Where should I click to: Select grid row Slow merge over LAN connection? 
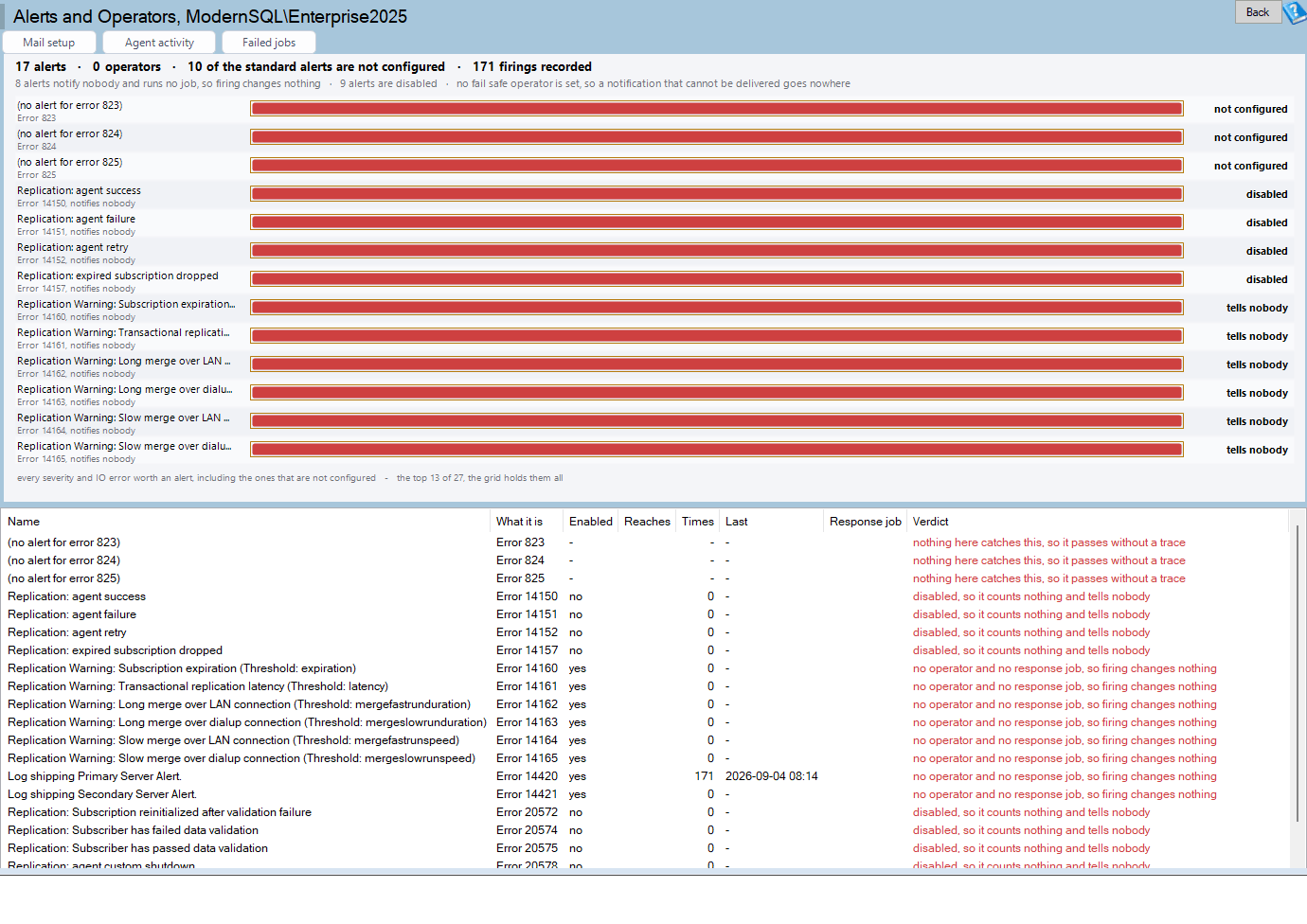pyautogui.click(x=646, y=740)
